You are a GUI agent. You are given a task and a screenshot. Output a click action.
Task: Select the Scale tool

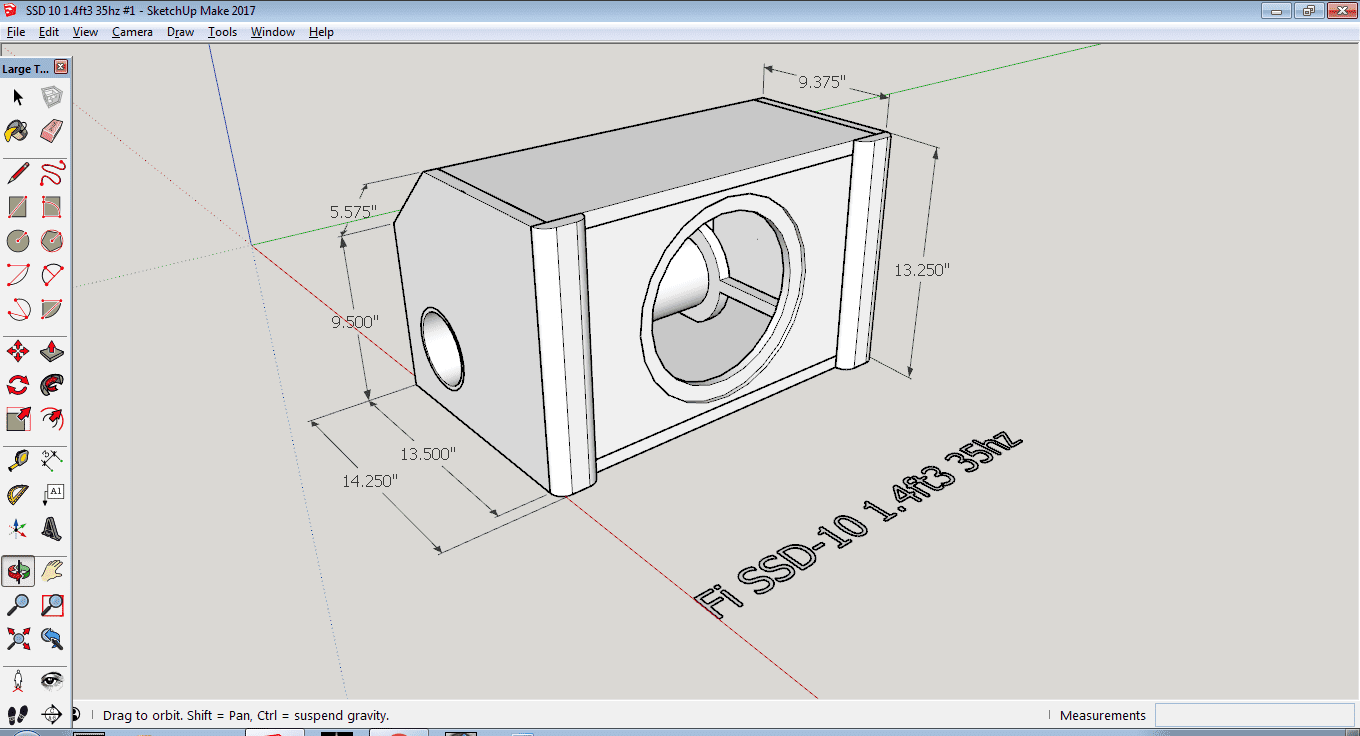[18, 419]
